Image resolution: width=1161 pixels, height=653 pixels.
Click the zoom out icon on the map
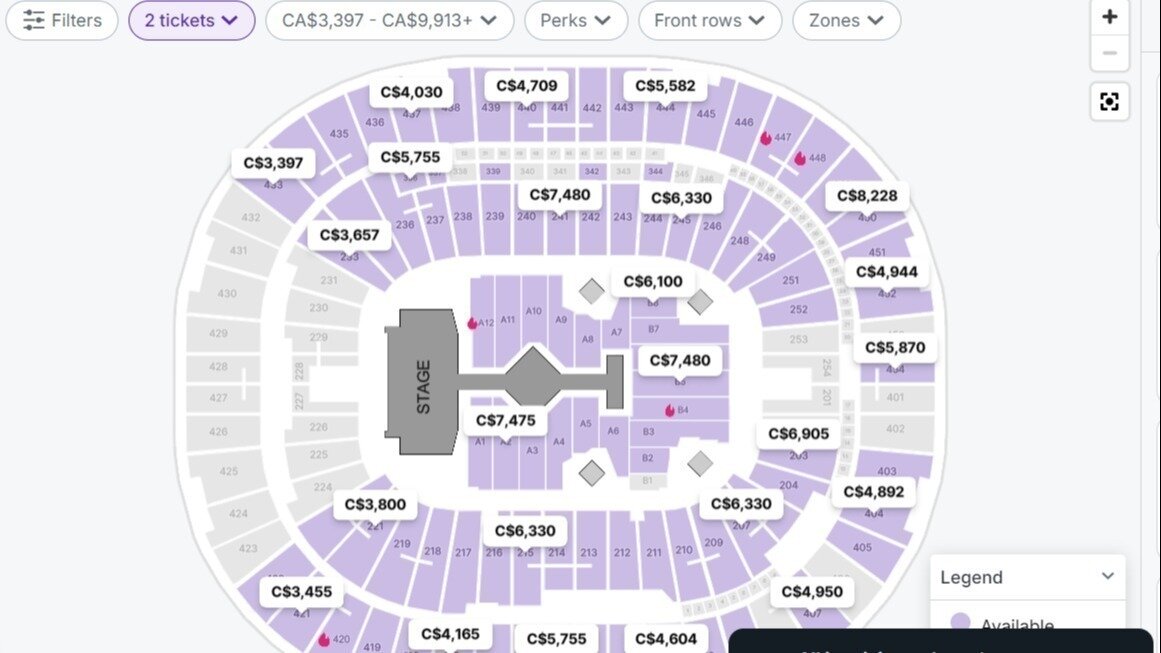pos(1110,53)
